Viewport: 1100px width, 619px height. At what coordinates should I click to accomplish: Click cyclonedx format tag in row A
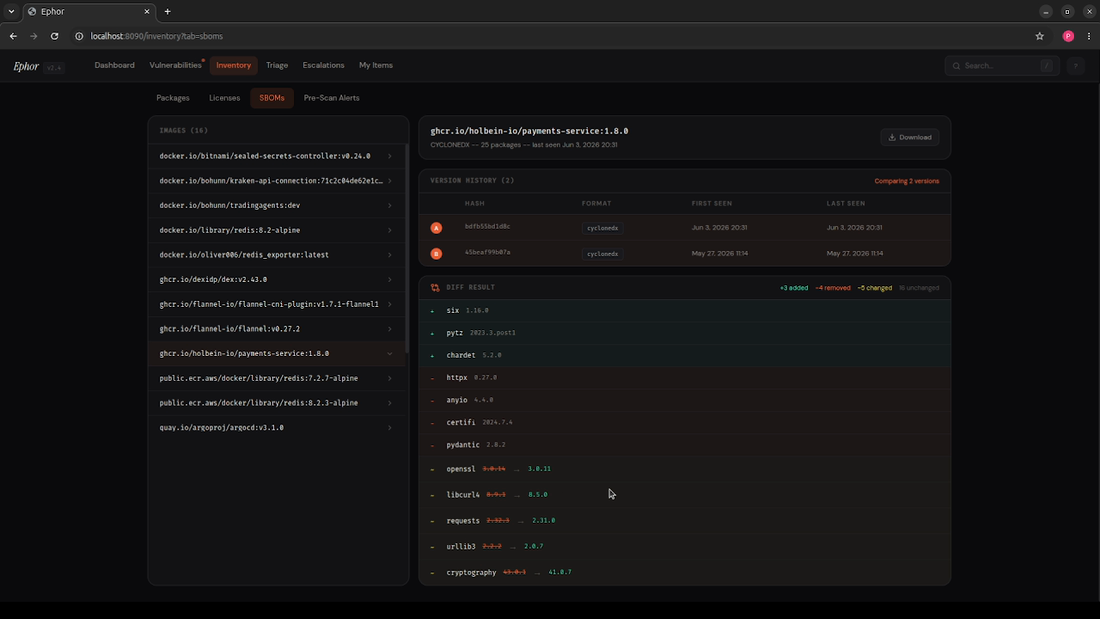point(603,228)
